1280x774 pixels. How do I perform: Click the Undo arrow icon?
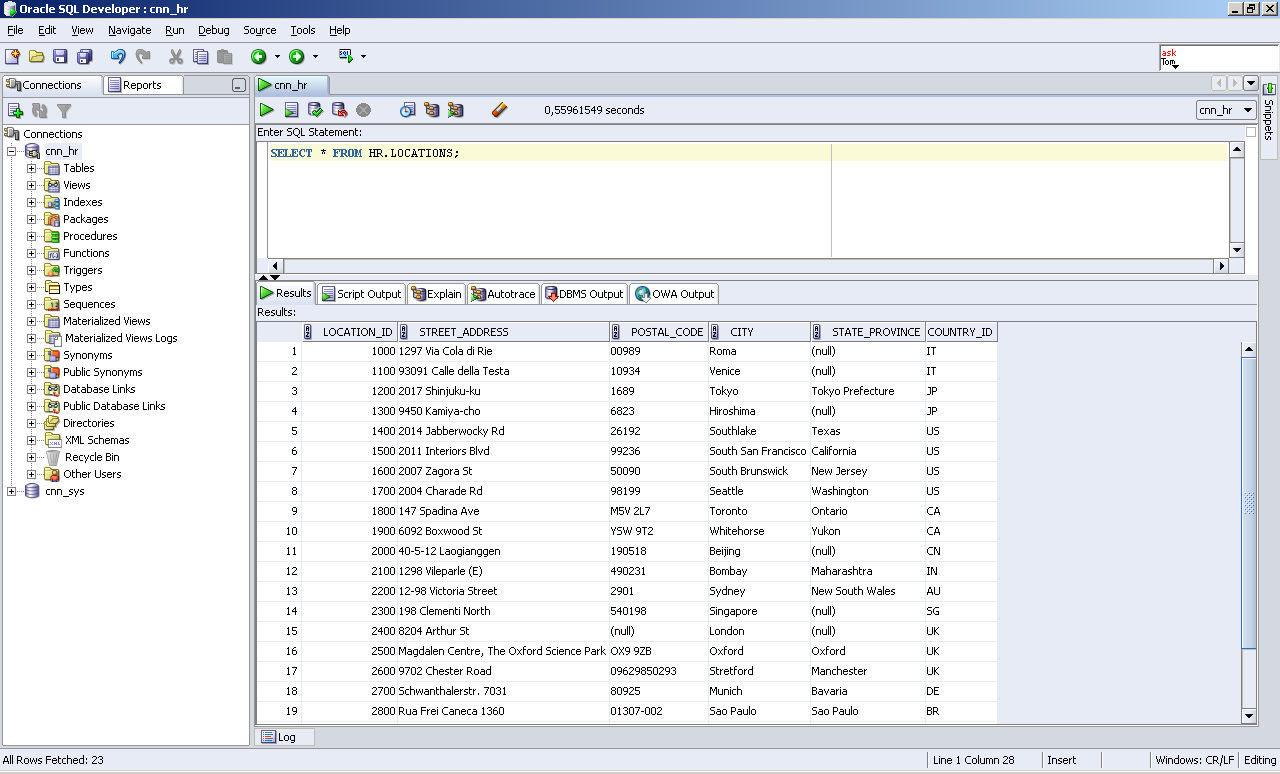pos(118,57)
